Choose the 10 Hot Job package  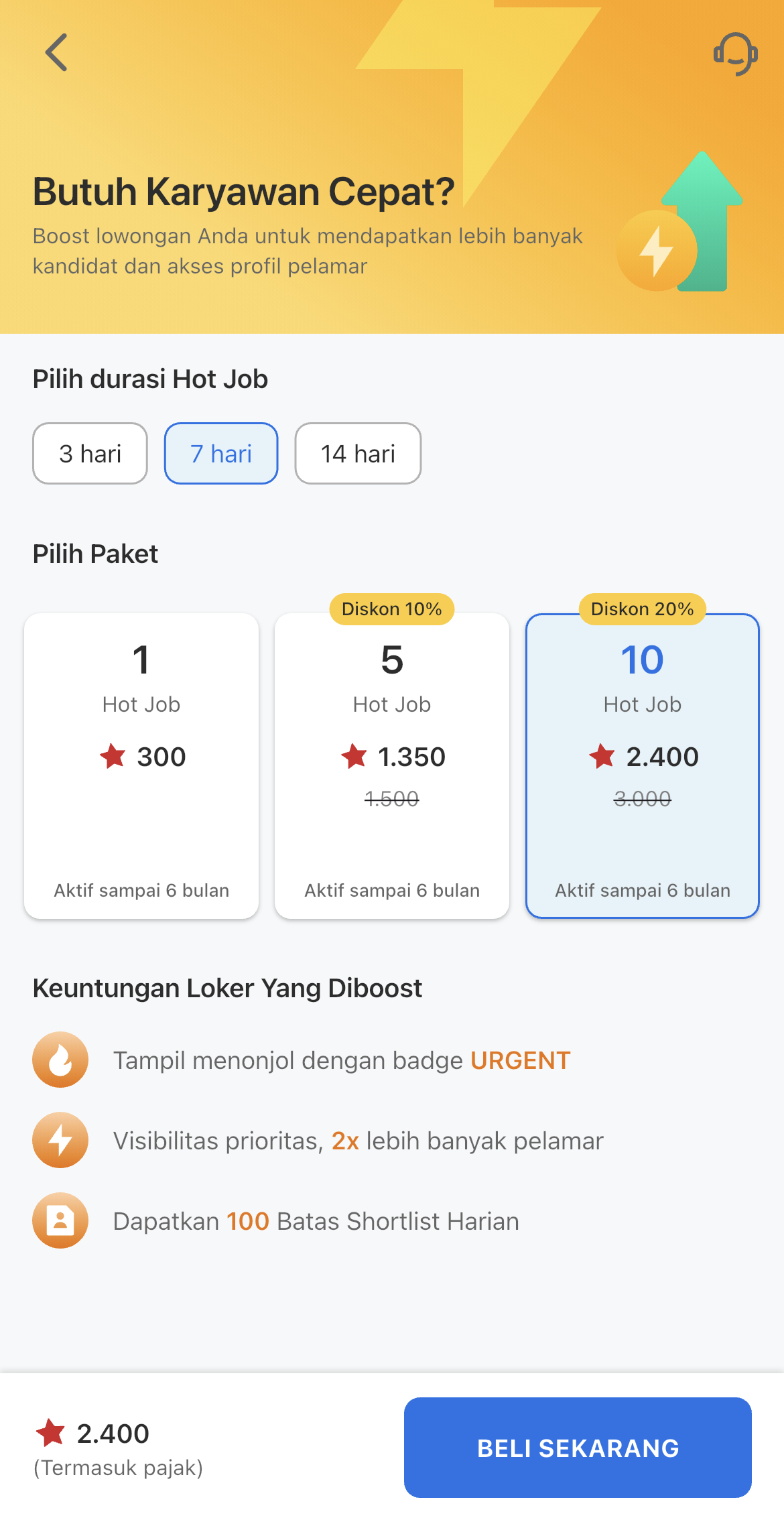pos(643,765)
